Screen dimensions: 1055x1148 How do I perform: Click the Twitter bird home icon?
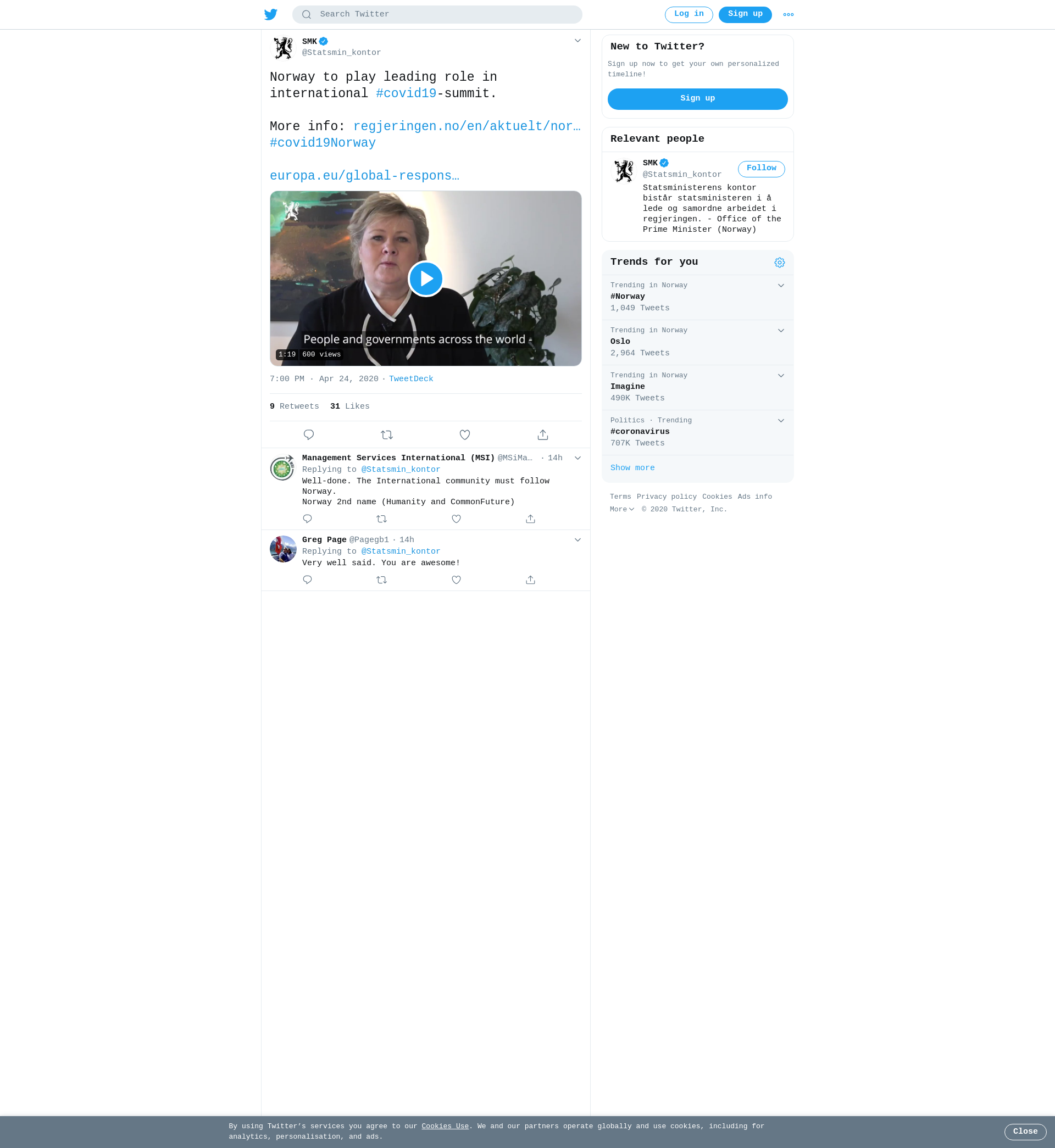(x=270, y=14)
